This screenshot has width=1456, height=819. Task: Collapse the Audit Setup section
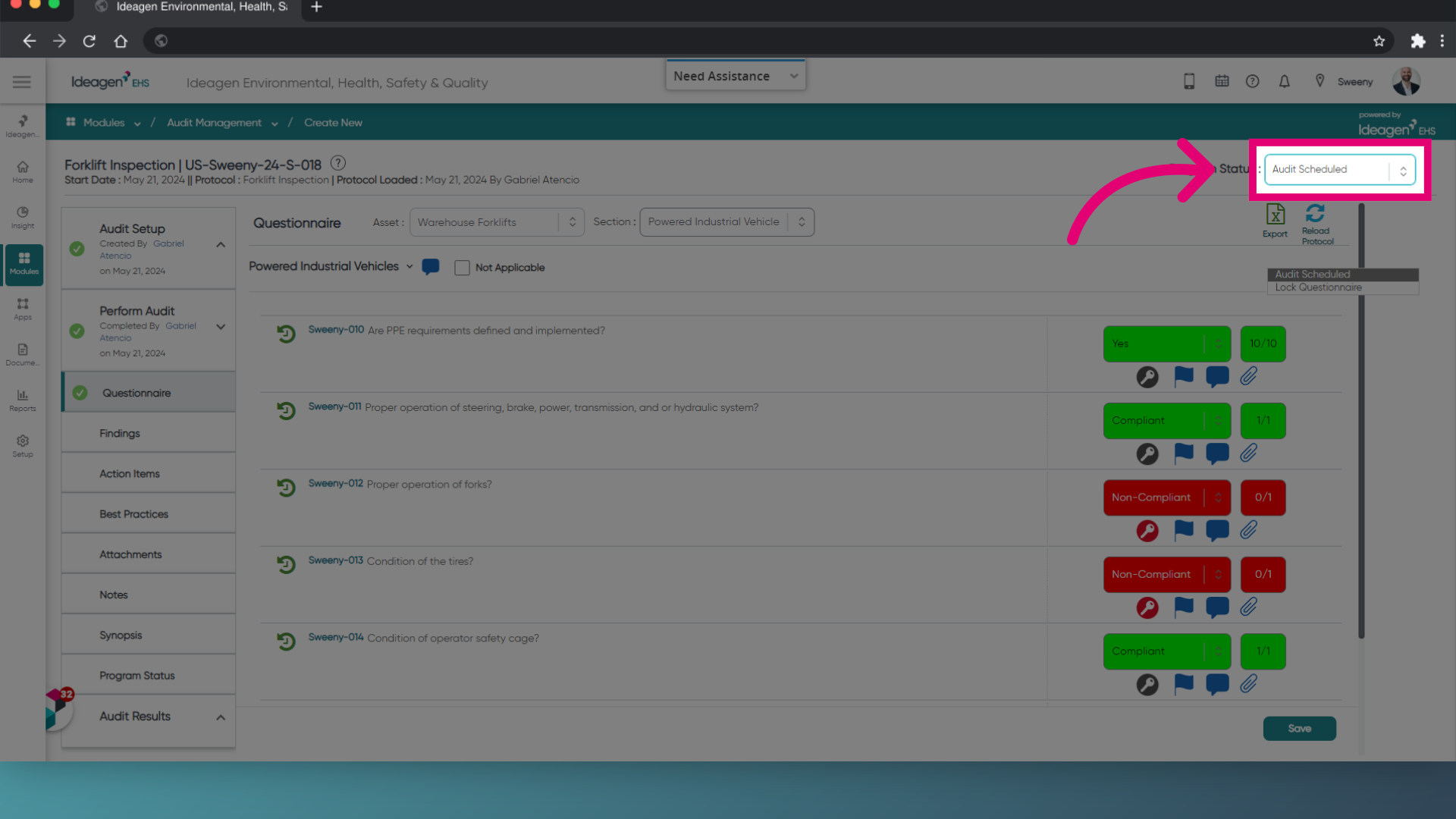pos(221,245)
